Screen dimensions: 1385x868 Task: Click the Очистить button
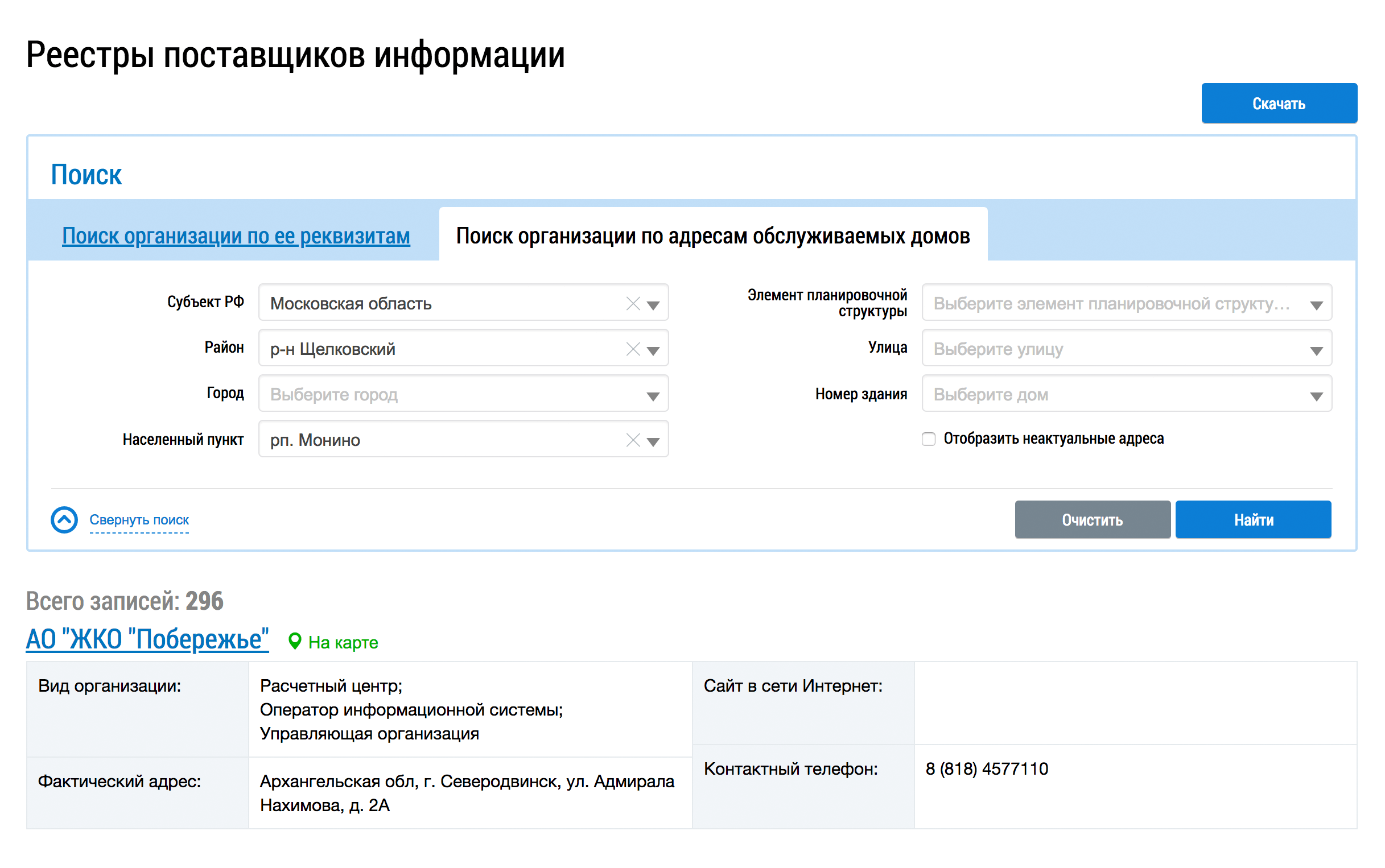[1092, 519]
